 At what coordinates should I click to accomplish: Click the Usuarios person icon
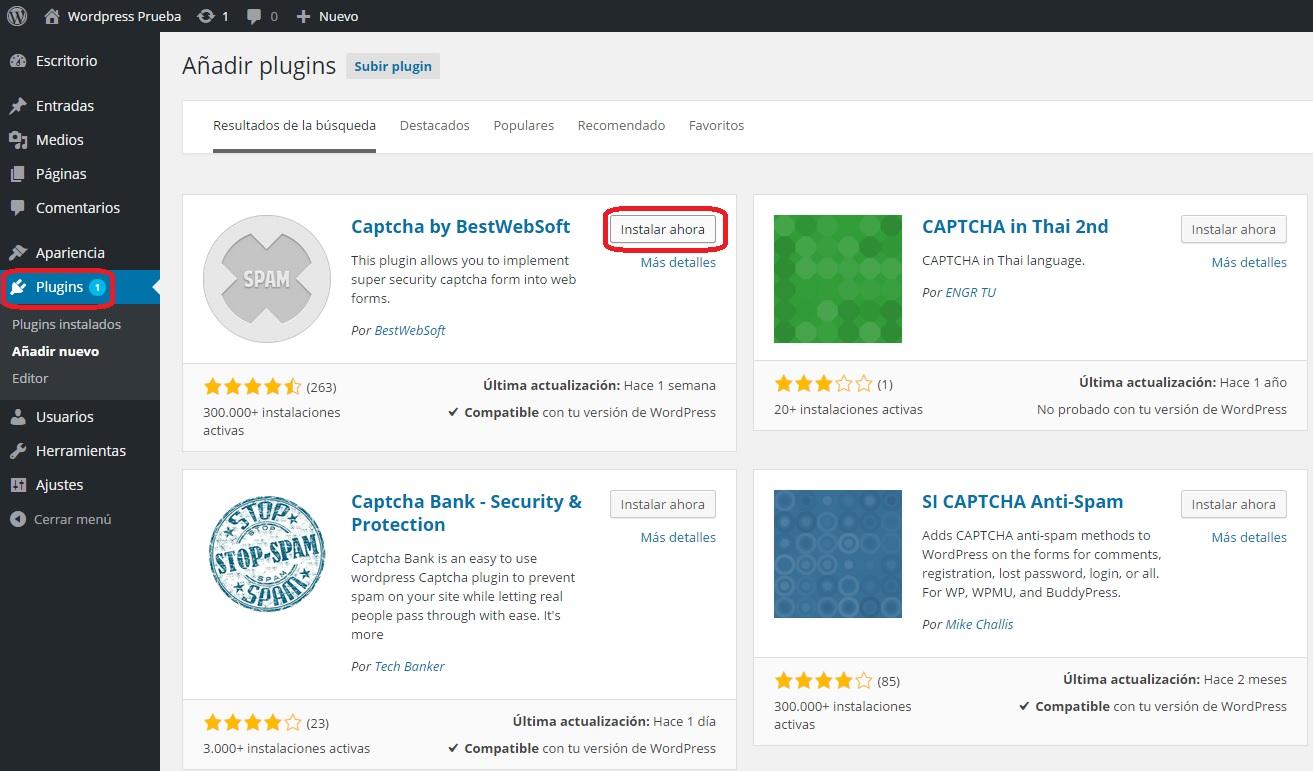[17, 417]
